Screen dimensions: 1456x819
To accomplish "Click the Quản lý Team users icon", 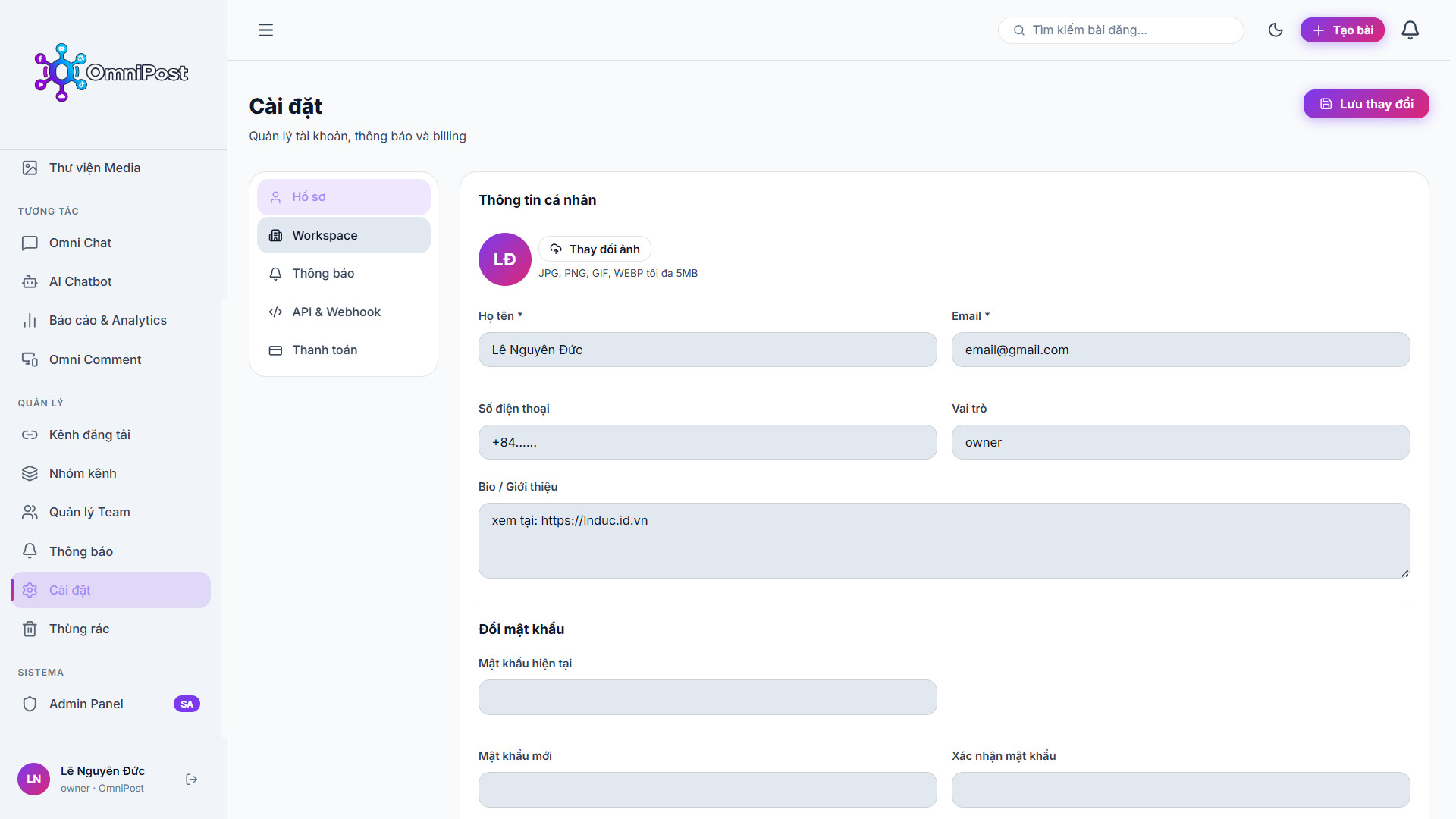I will point(30,513).
